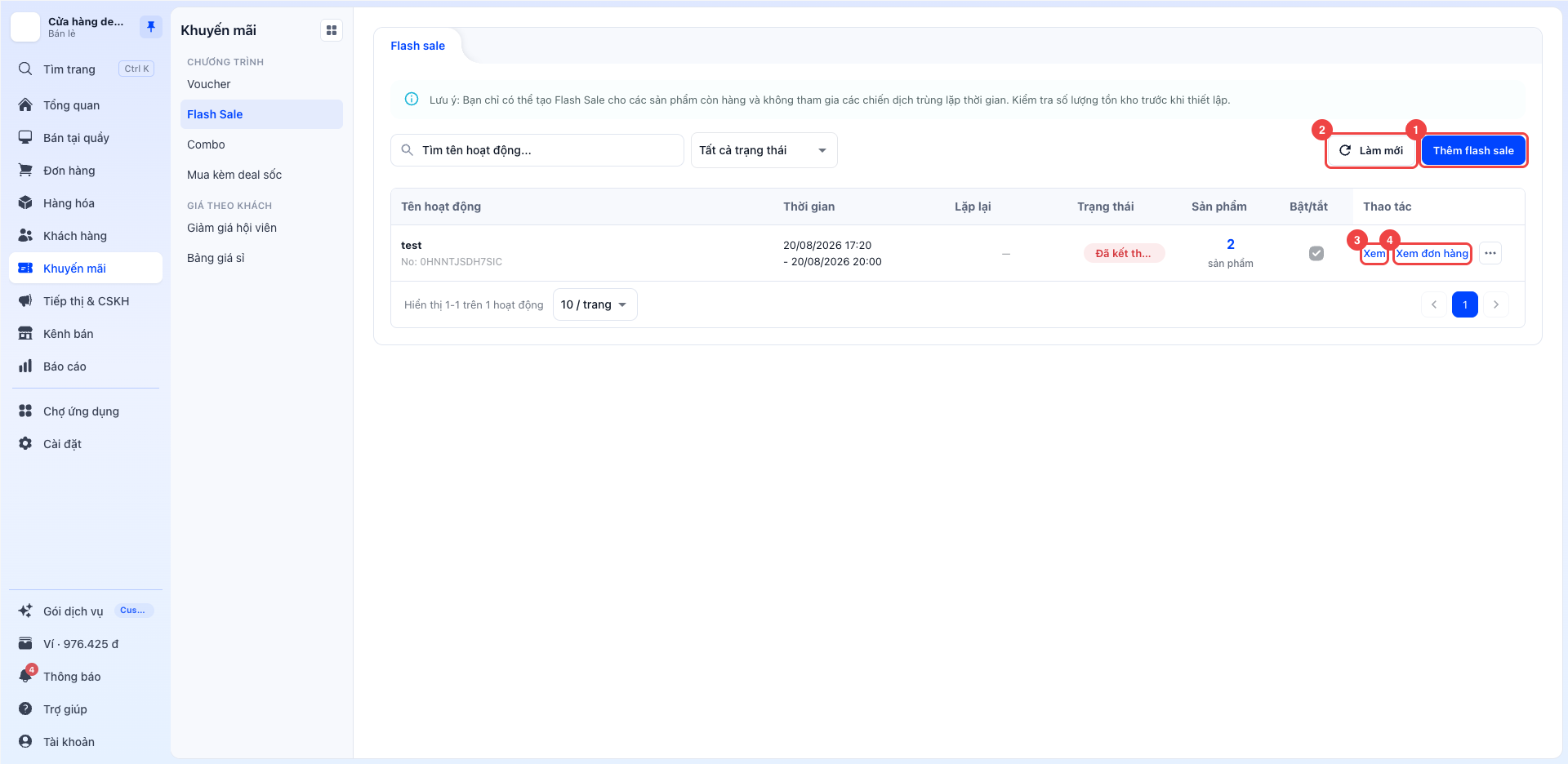
Task: Open more actions menu for test row
Action: click(x=1490, y=253)
